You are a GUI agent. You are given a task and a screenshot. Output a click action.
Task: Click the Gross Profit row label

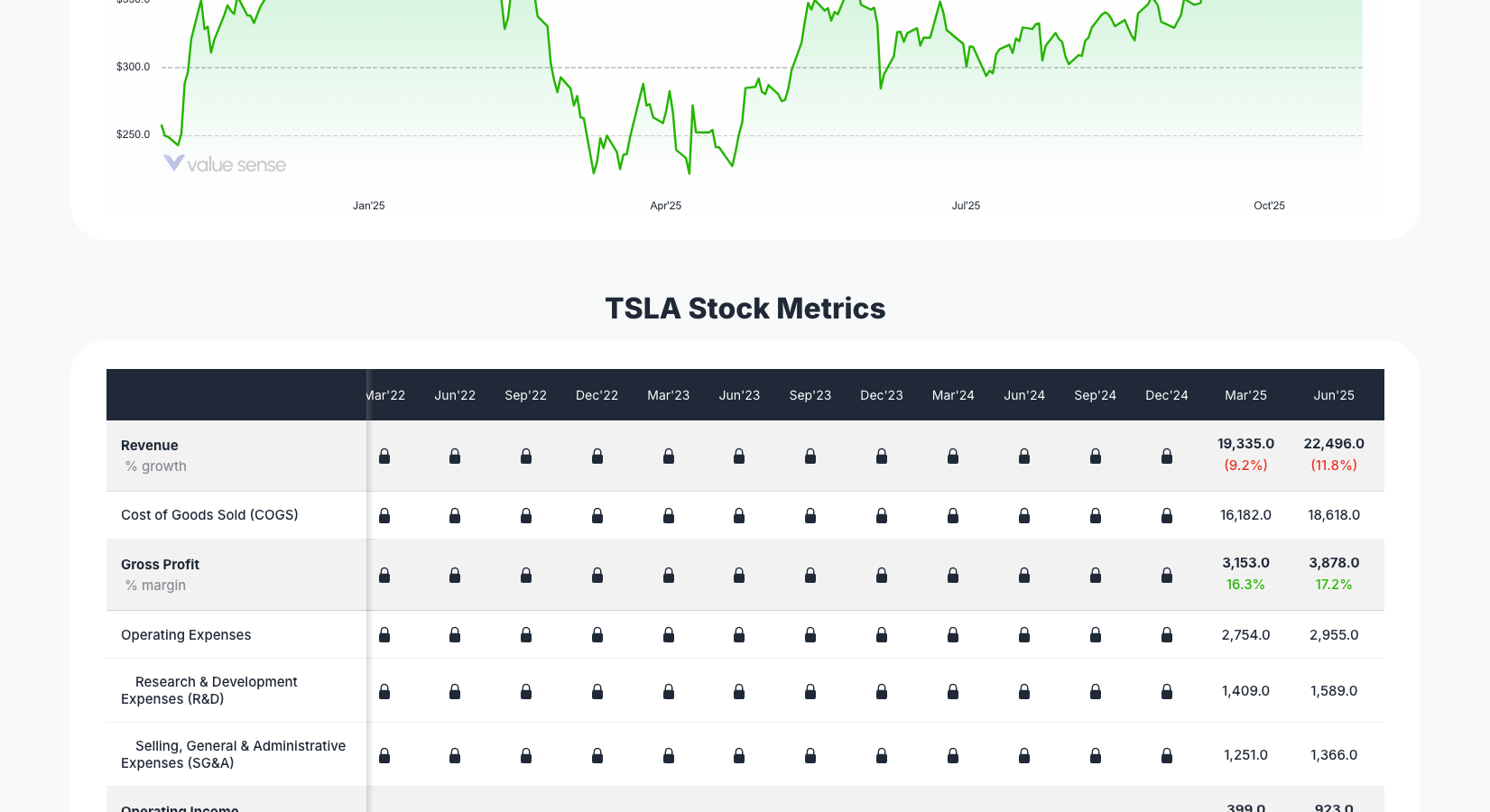tap(160, 564)
